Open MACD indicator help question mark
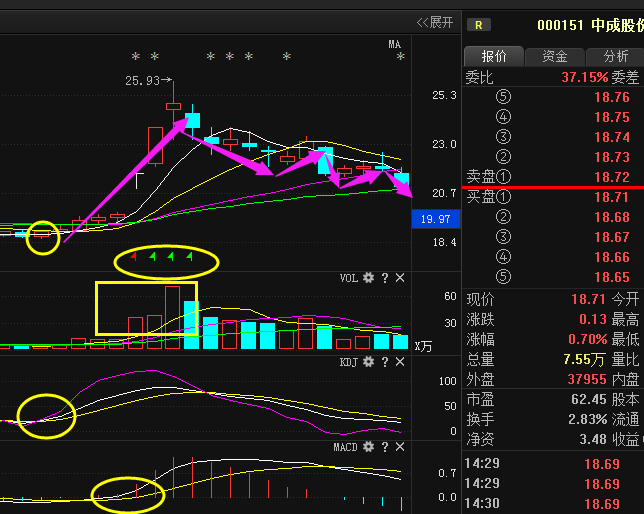This screenshot has width=644, height=514. [x=385, y=447]
